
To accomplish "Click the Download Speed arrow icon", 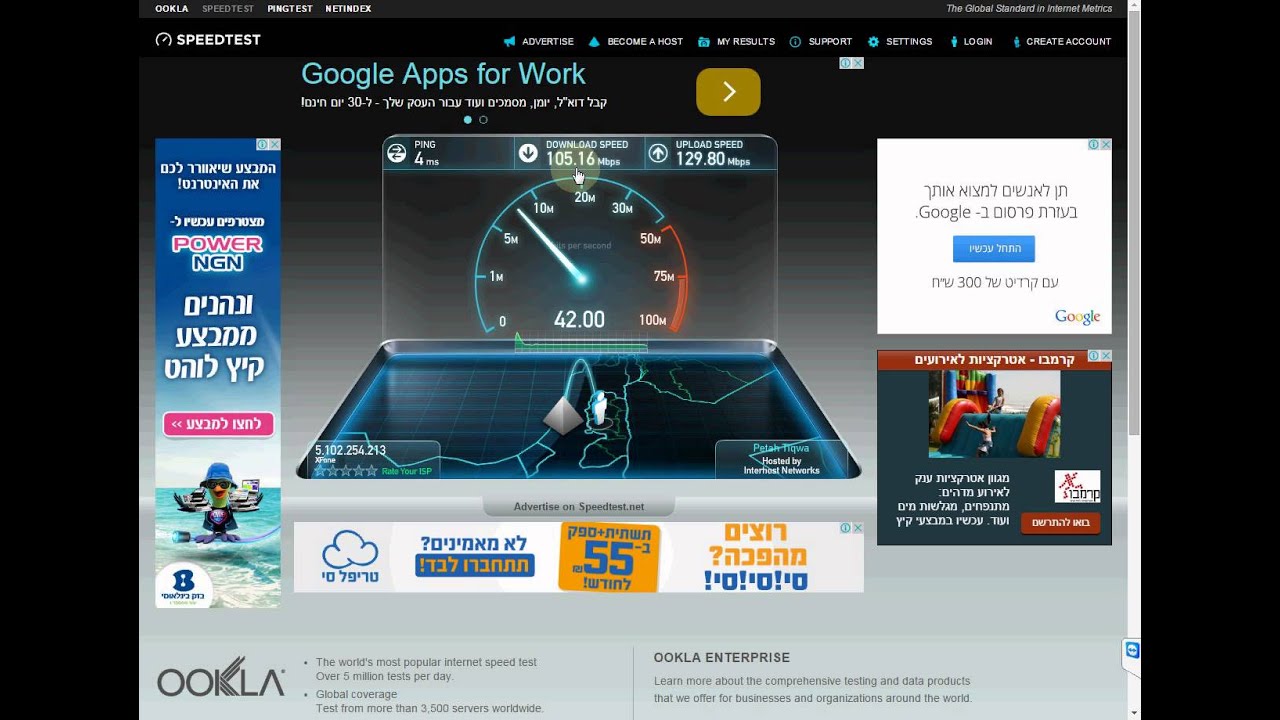I will pos(528,153).
